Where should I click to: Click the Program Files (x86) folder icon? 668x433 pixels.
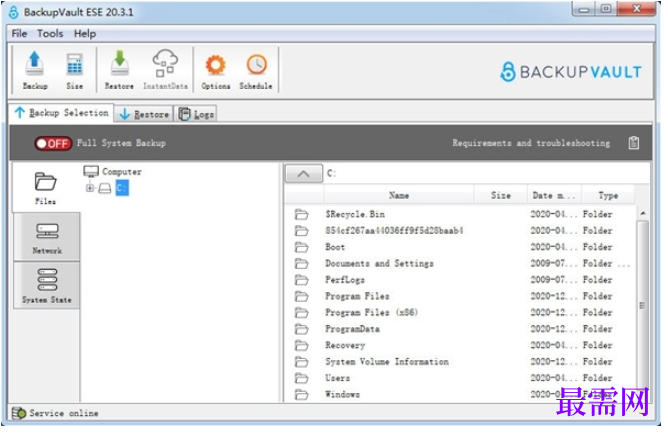click(x=302, y=312)
